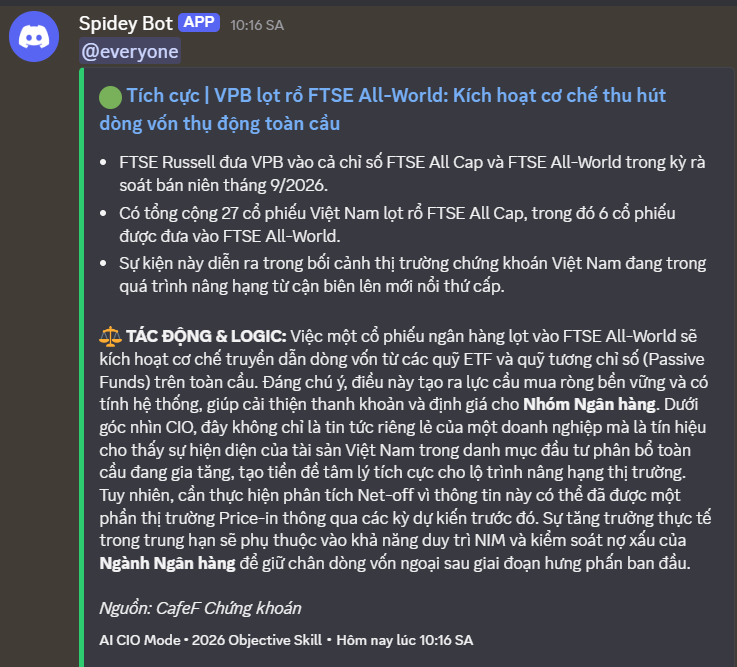Click the 10:16 SA message timestamp
The width and height of the screenshot is (737, 667).
point(257,25)
